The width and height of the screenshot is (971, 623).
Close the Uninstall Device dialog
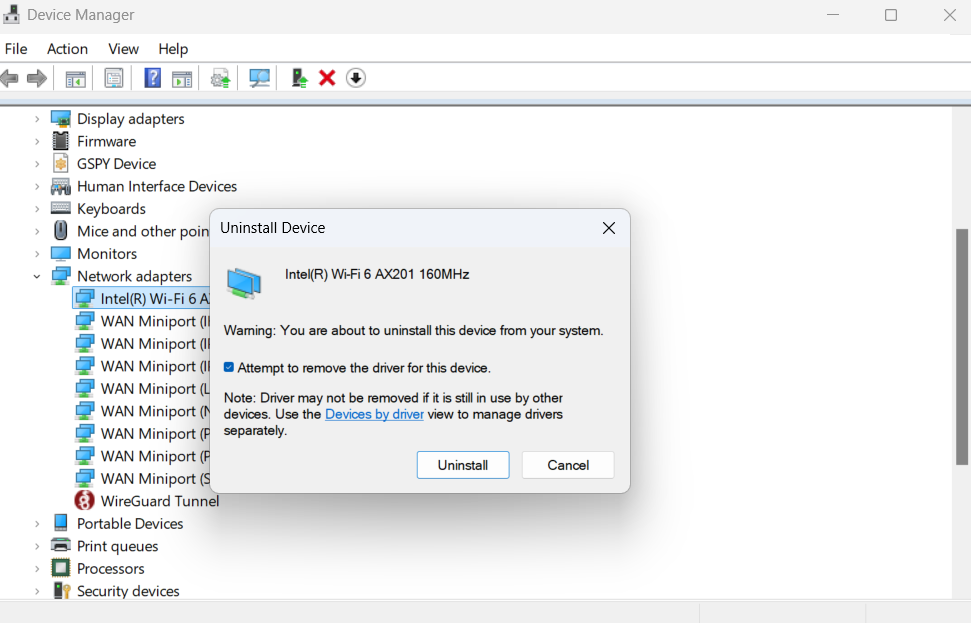tap(609, 228)
